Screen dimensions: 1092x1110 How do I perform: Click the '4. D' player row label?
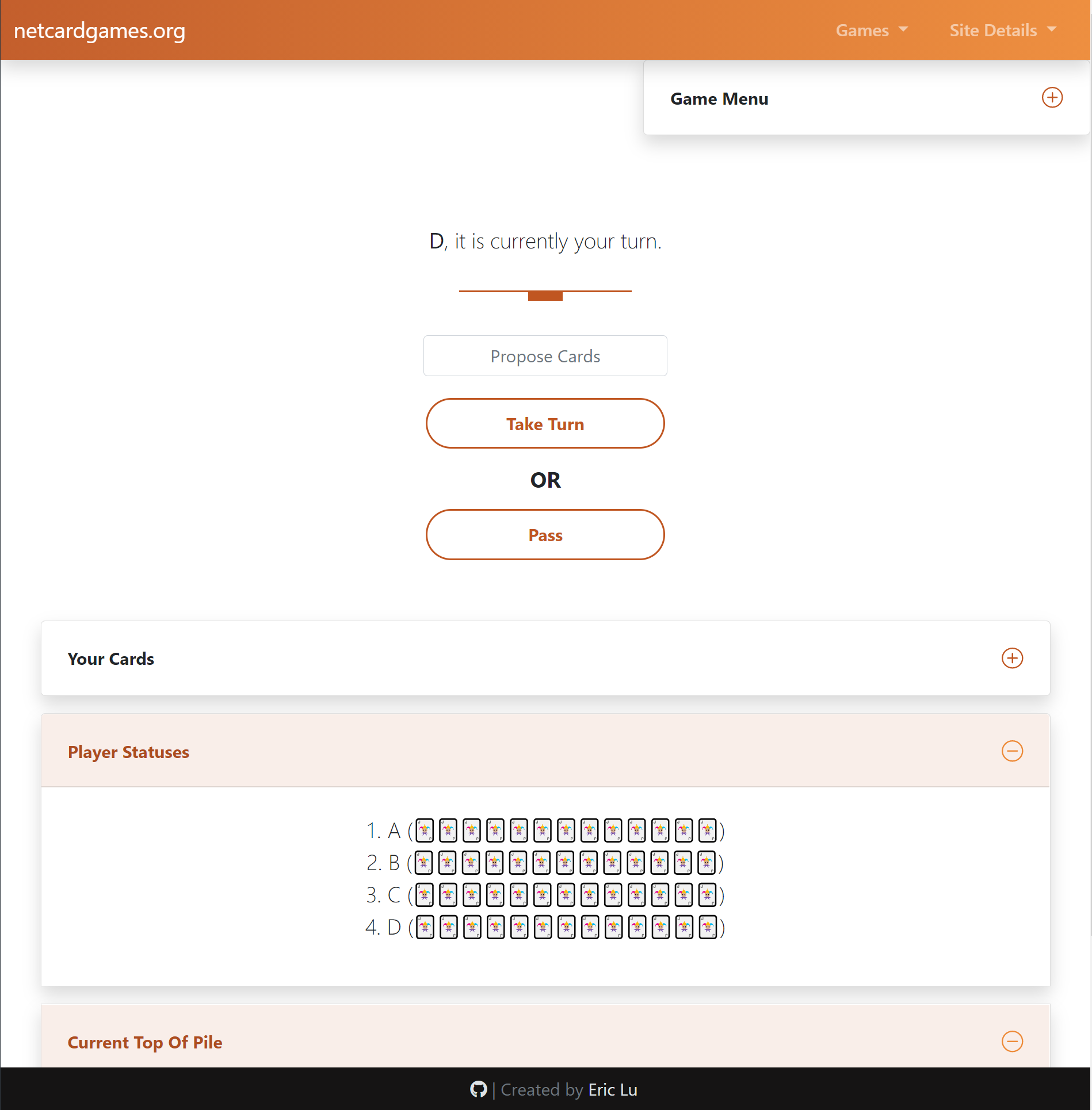click(383, 927)
